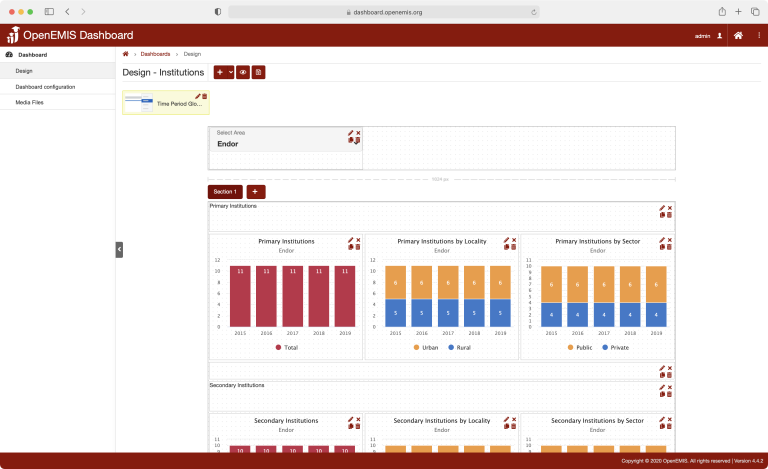This screenshot has width=768, height=469.
Task: Open the admin user menu
Action: [x=708, y=35]
